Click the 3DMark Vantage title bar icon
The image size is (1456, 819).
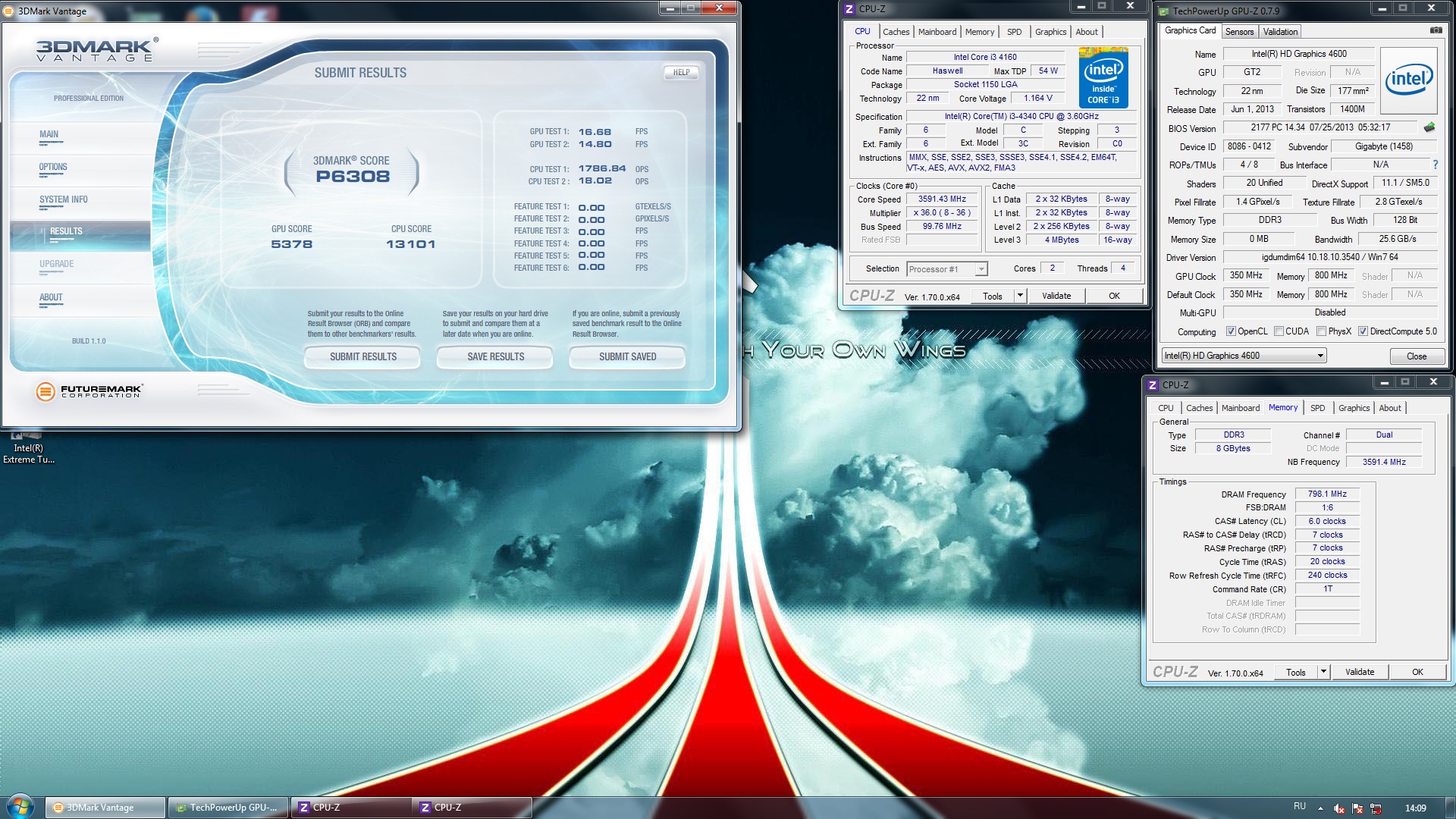point(10,11)
